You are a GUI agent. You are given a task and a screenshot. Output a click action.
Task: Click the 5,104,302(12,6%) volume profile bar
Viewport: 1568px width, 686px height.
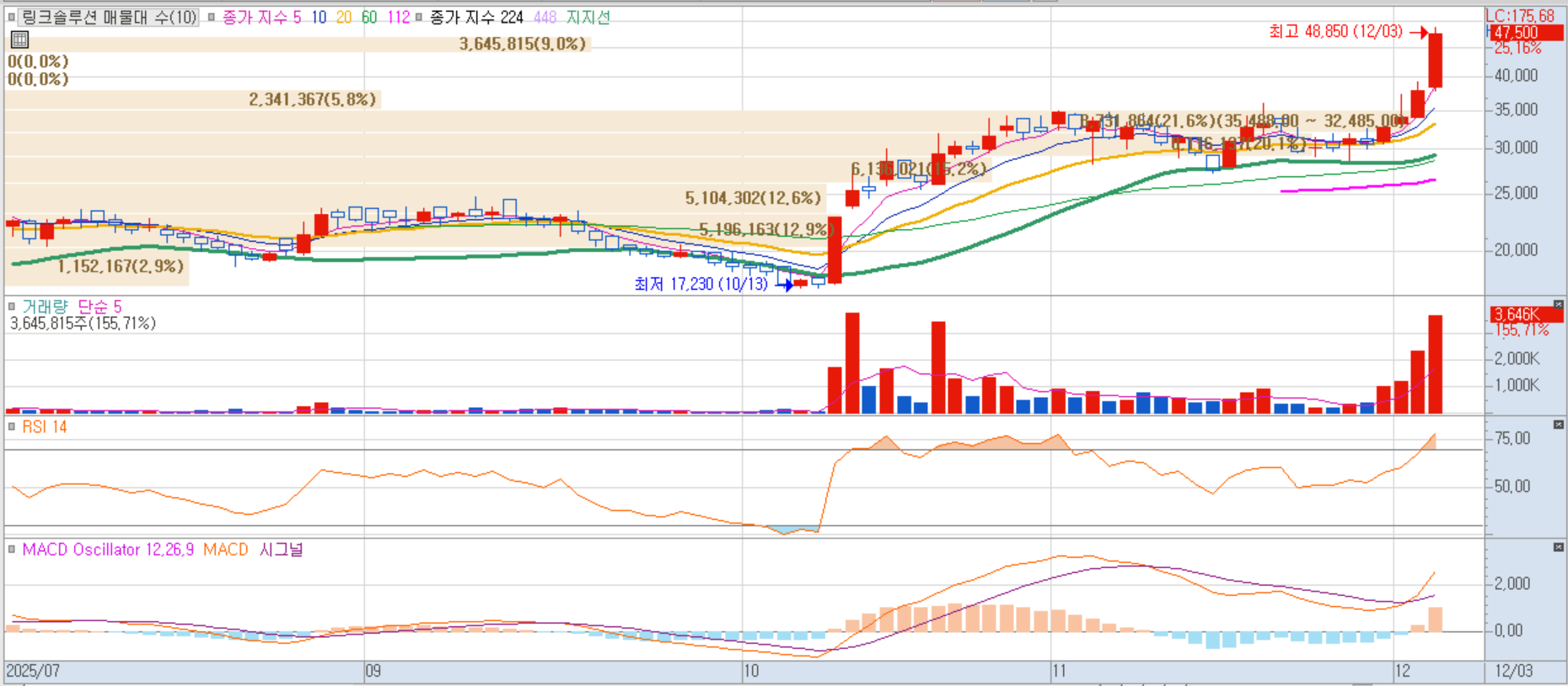(x=416, y=198)
